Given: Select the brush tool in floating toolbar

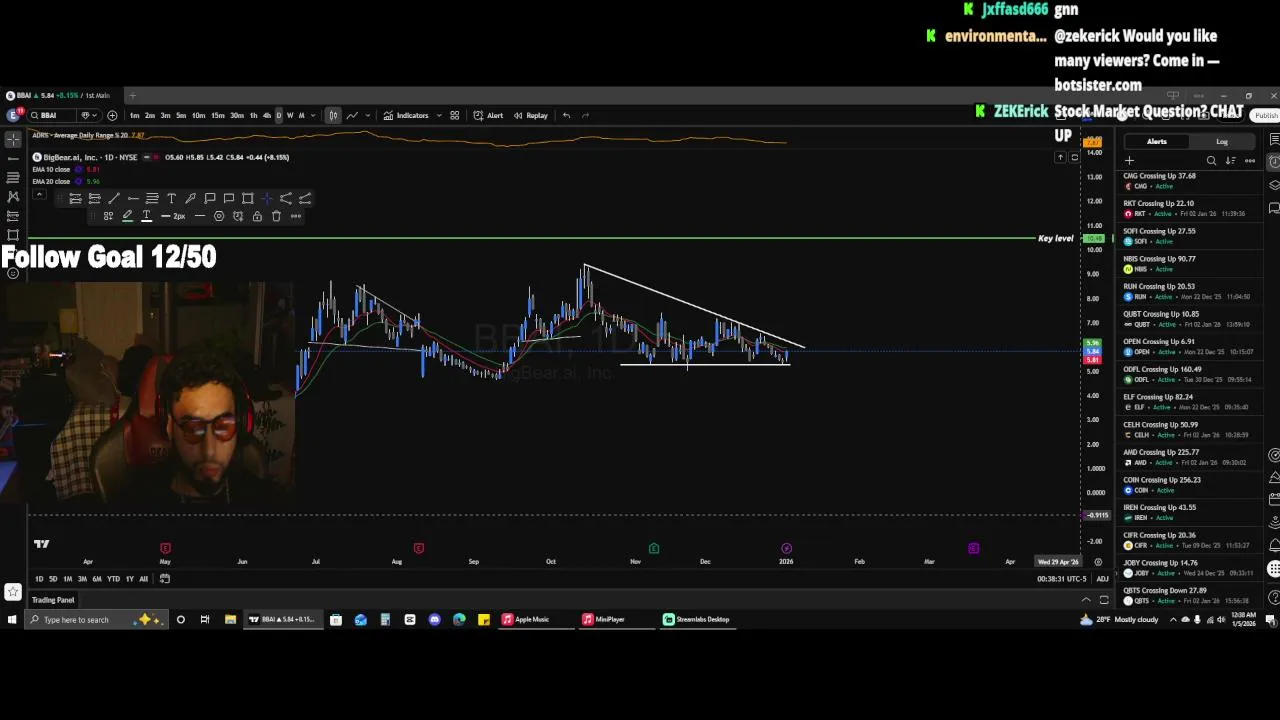Looking at the screenshot, I should 190,198.
